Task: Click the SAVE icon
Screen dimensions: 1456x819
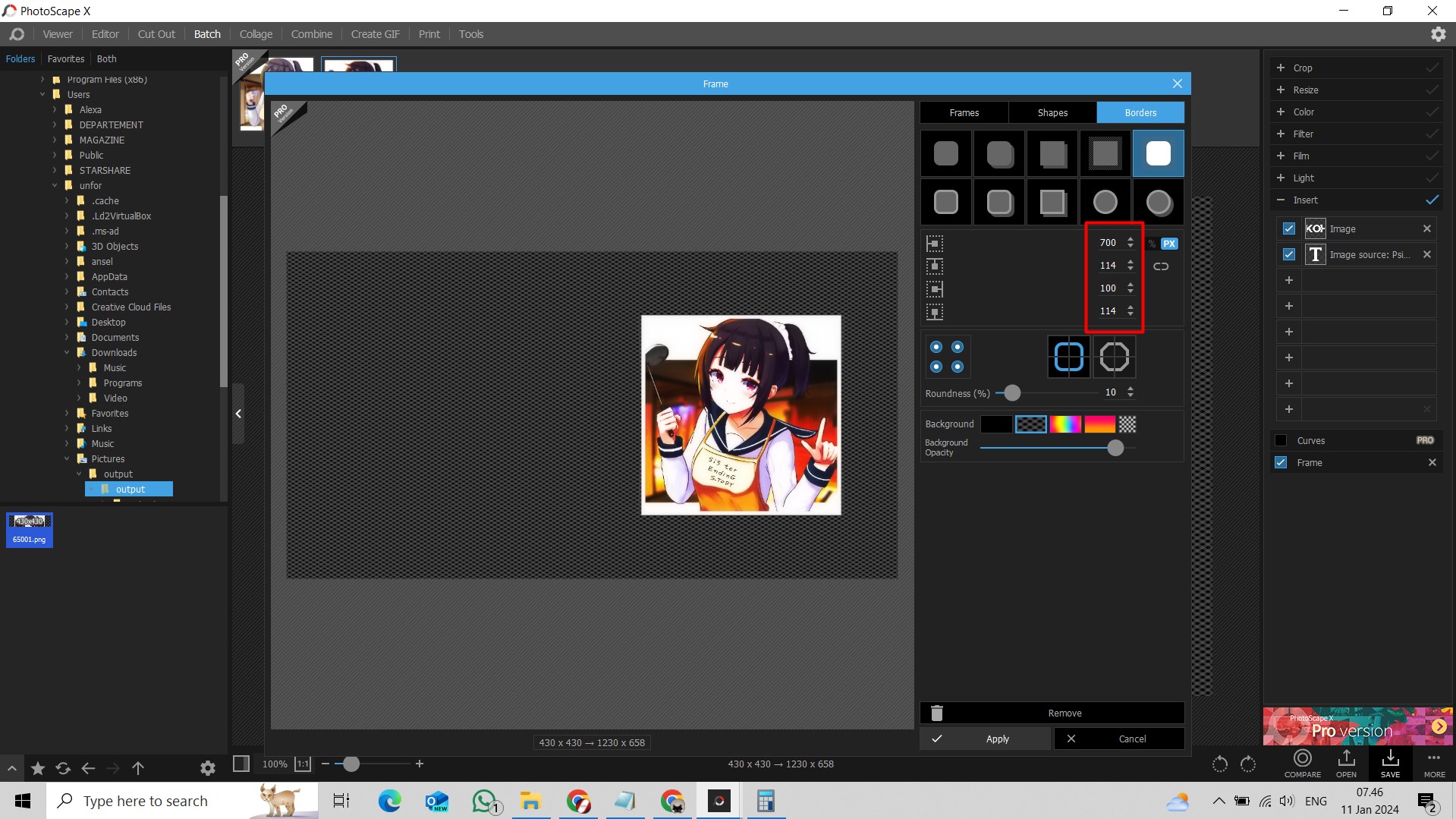Action: pyautogui.click(x=1390, y=764)
